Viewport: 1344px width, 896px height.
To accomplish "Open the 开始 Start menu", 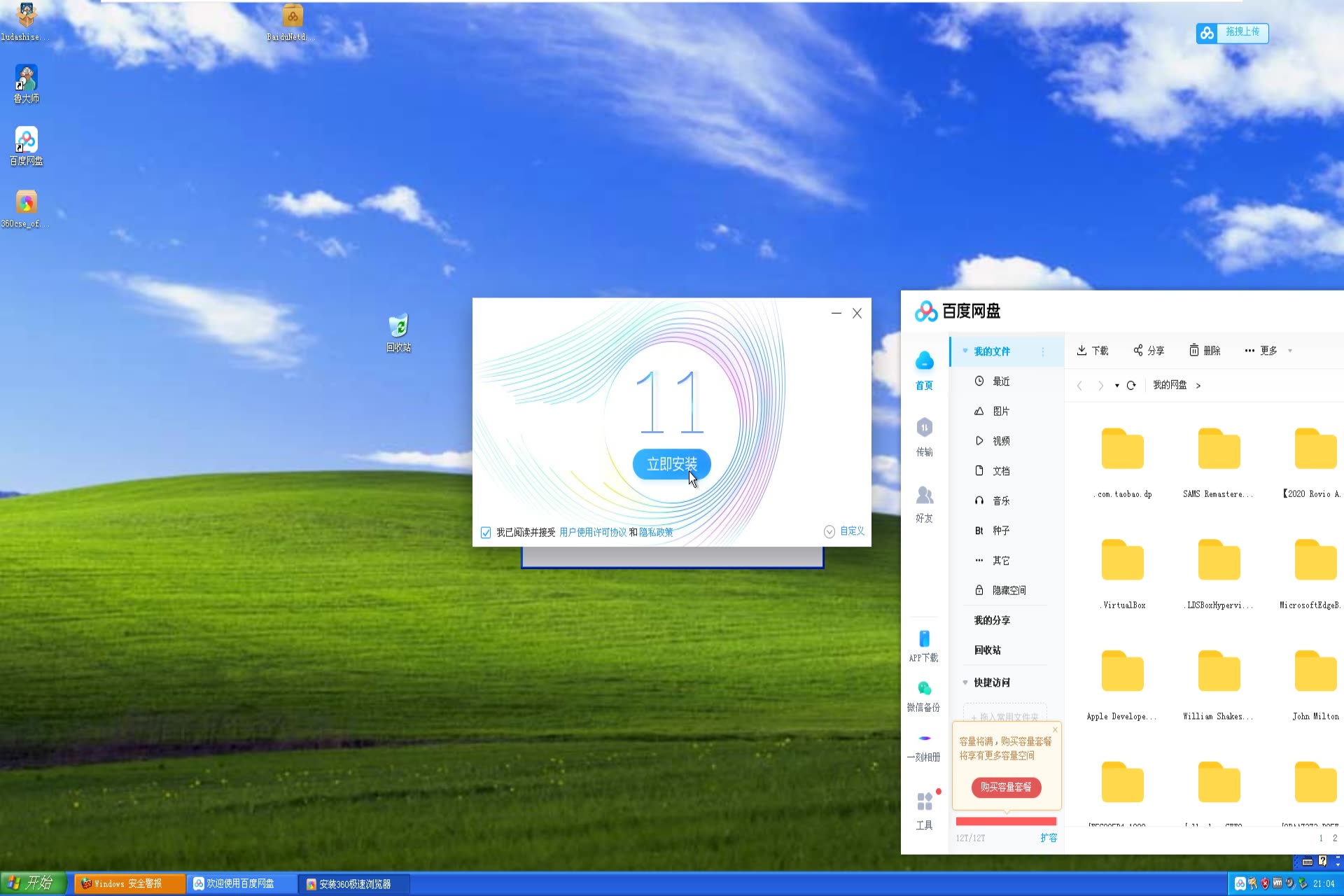I will pos(34,883).
